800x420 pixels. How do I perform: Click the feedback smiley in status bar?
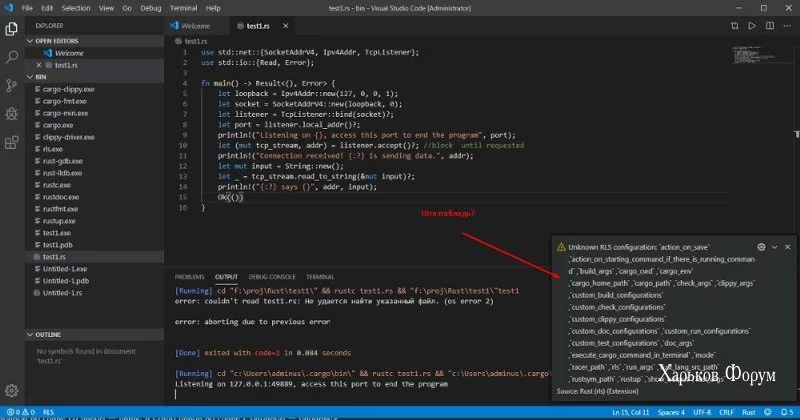768,412
